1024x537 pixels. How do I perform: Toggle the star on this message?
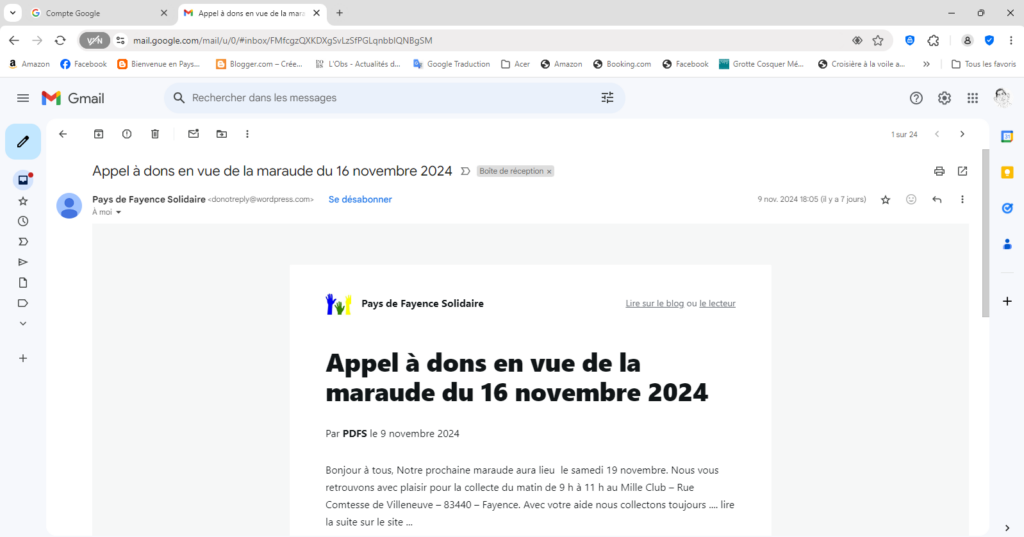click(885, 200)
